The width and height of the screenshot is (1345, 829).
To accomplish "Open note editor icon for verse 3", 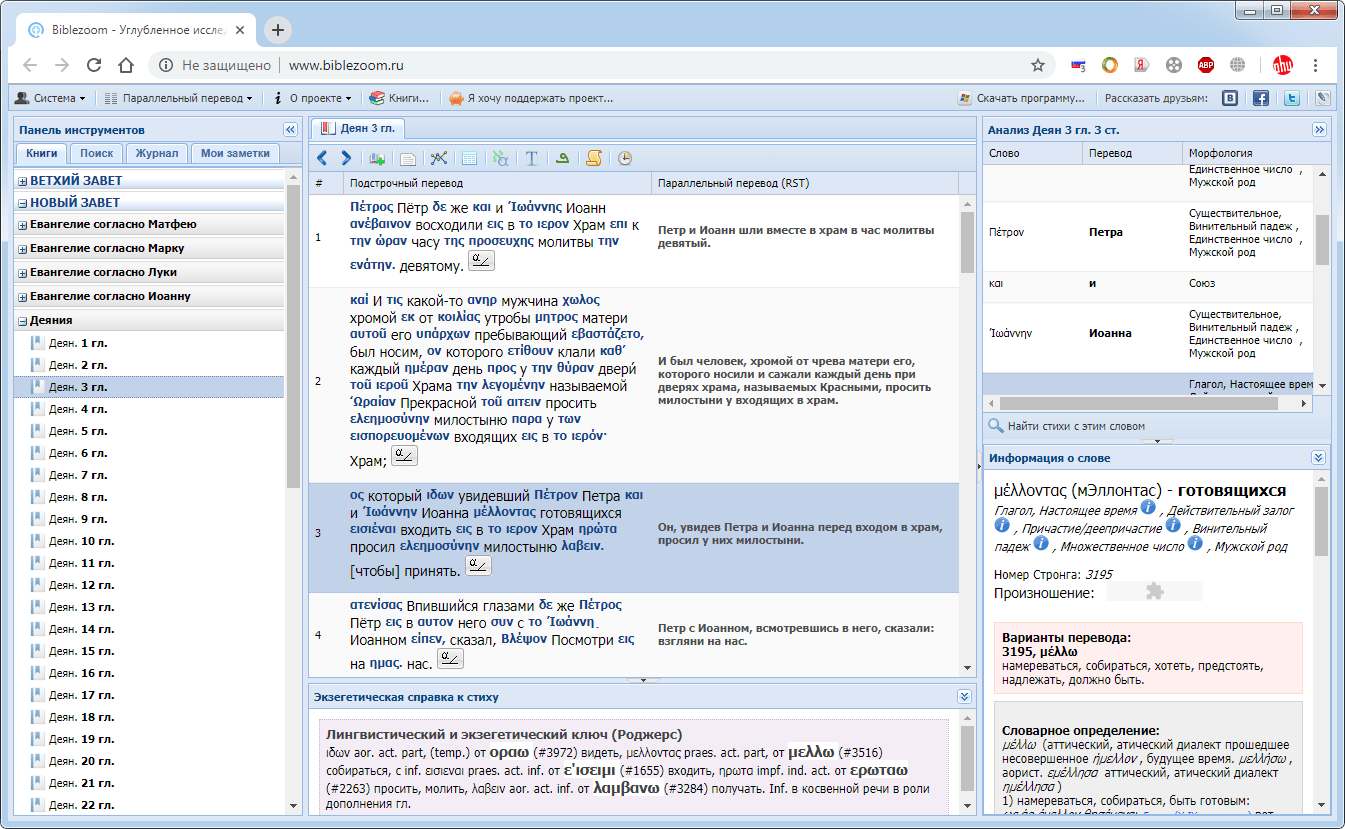I will point(479,567).
